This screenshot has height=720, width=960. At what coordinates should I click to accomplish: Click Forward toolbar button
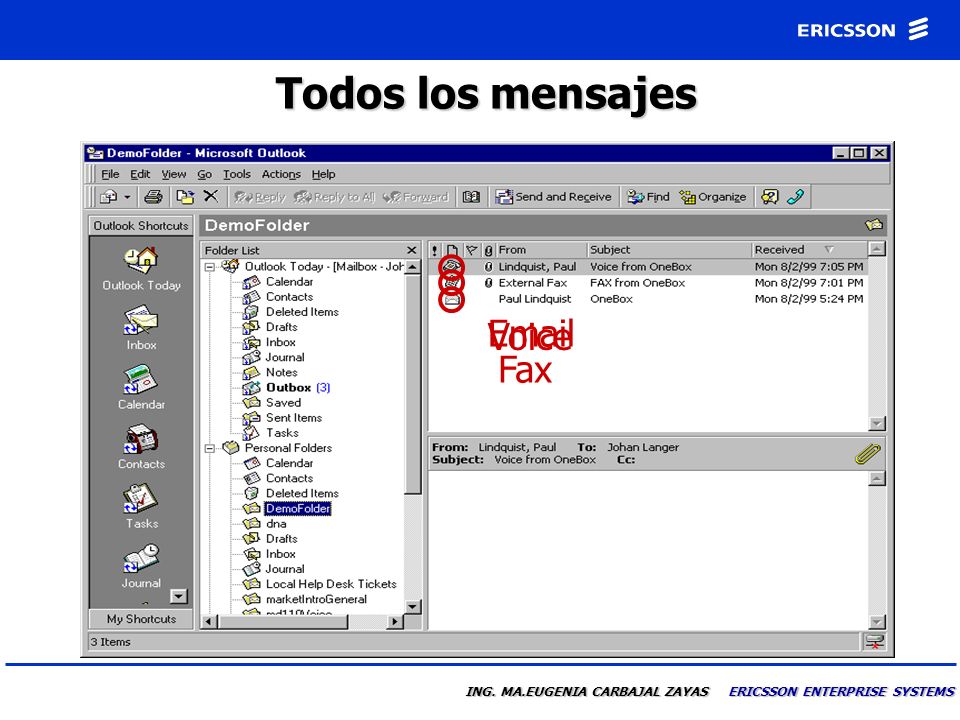click(416, 197)
